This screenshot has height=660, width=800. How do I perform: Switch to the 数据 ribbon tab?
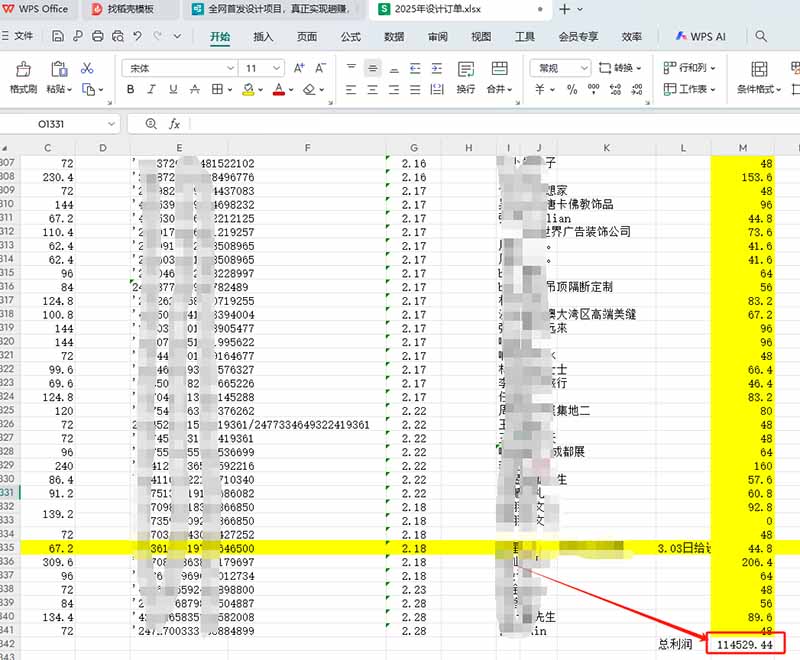pos(393,36)
